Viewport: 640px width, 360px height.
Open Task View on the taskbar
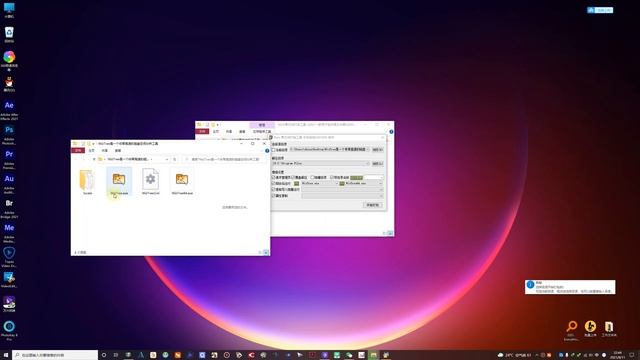tap(116, 355)
